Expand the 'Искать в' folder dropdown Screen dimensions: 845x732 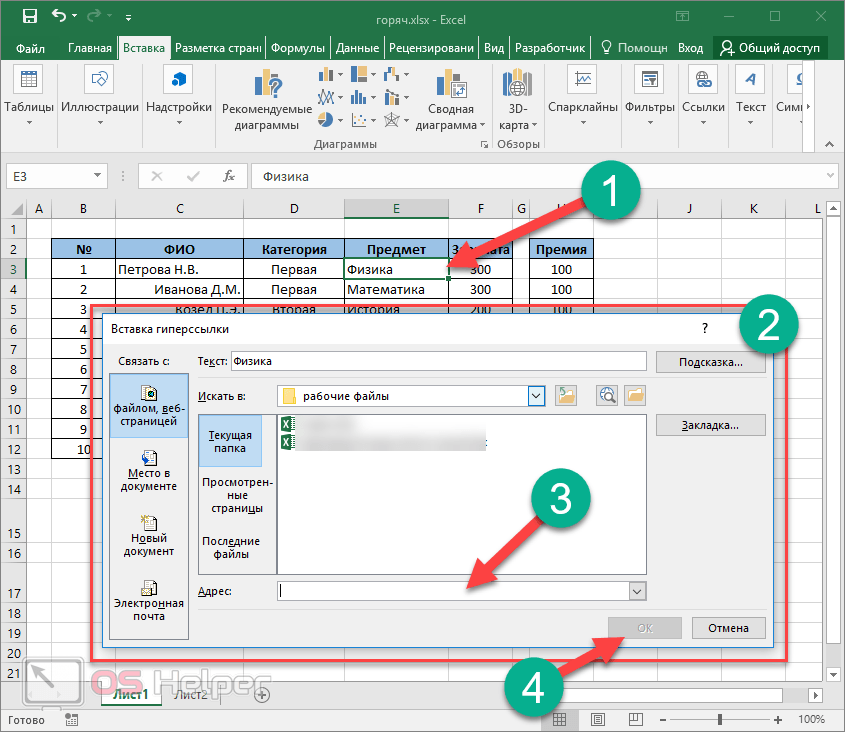(x=536, y=396)
